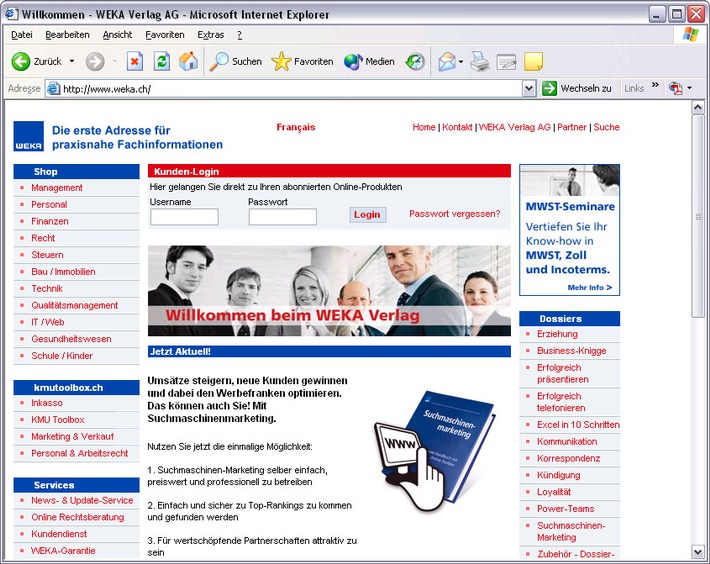Follow the Passwort vergessen? link
This screenshot has height=564, width=710.
pos(454,214)
